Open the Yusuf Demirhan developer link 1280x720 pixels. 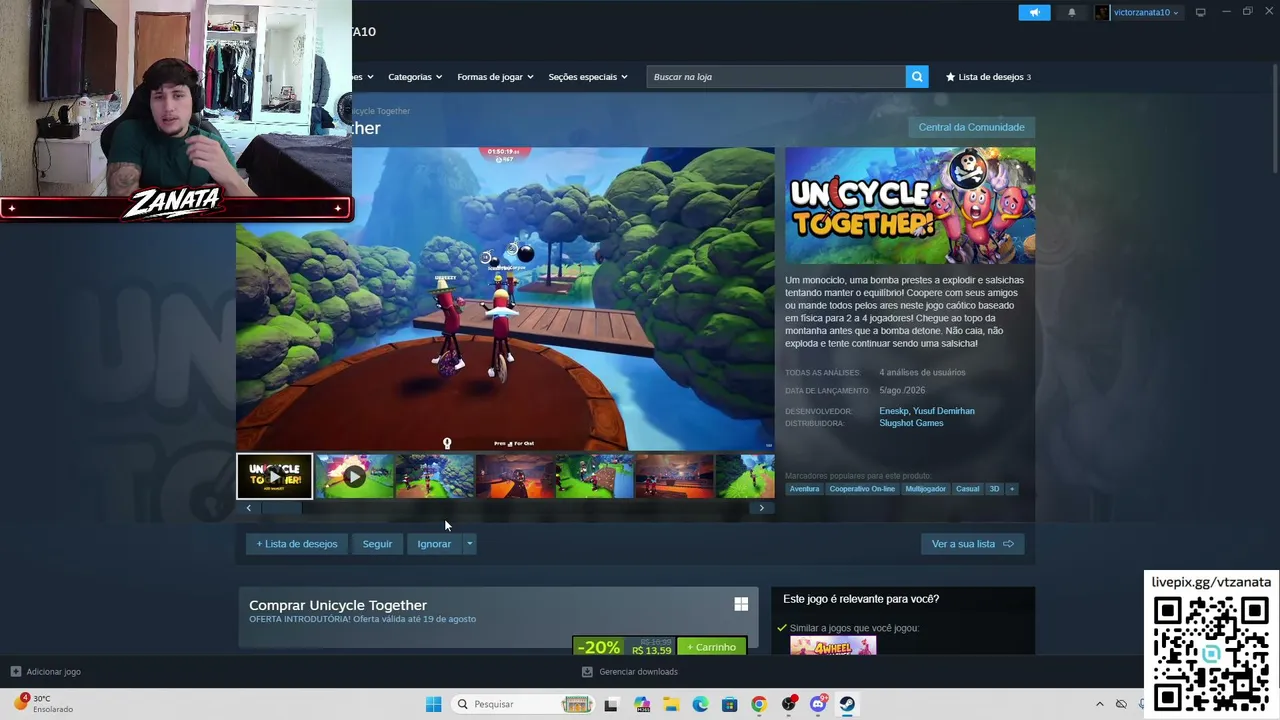[944, 411]
